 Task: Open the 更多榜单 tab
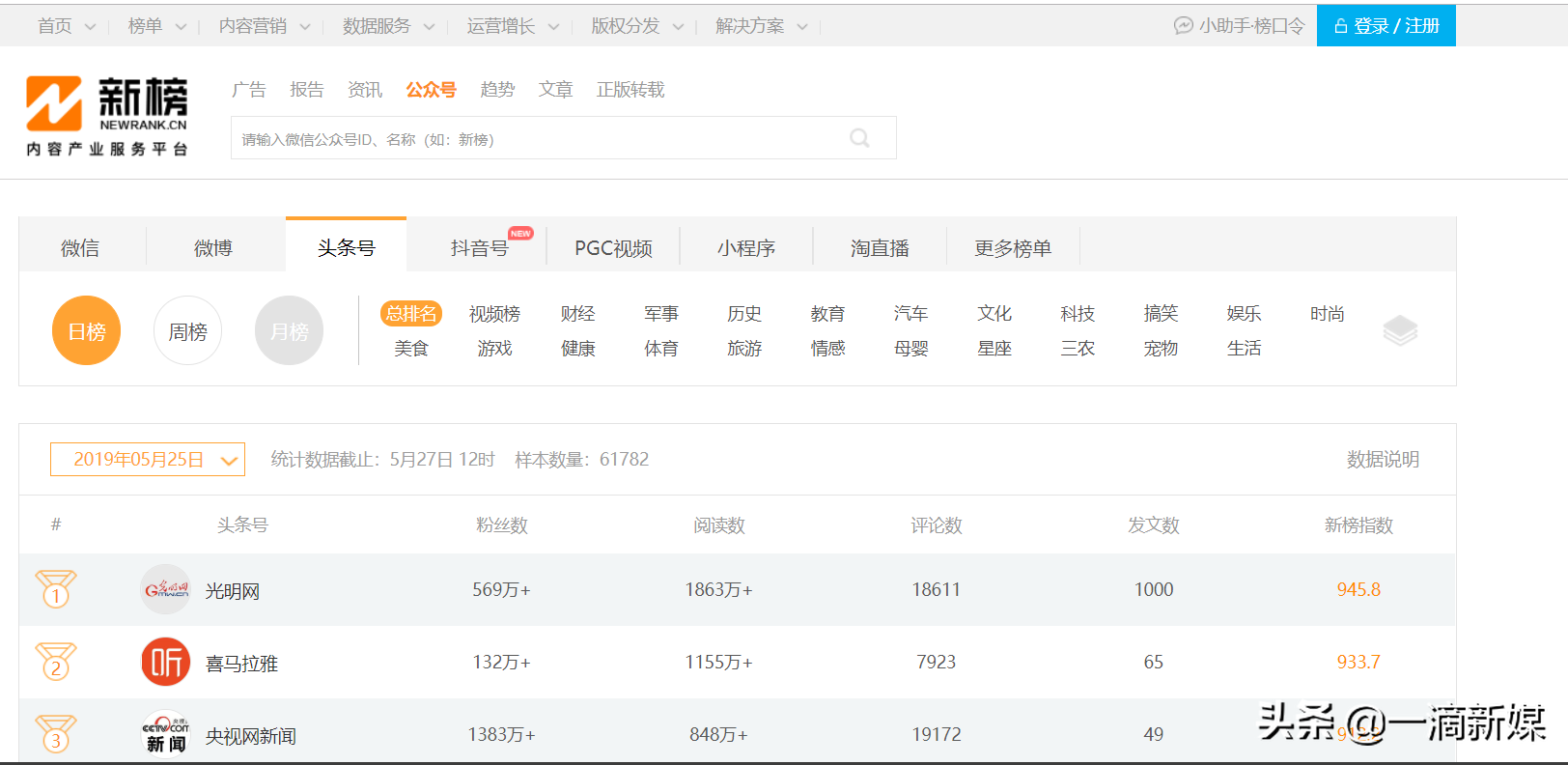(x=1013, y=248)
